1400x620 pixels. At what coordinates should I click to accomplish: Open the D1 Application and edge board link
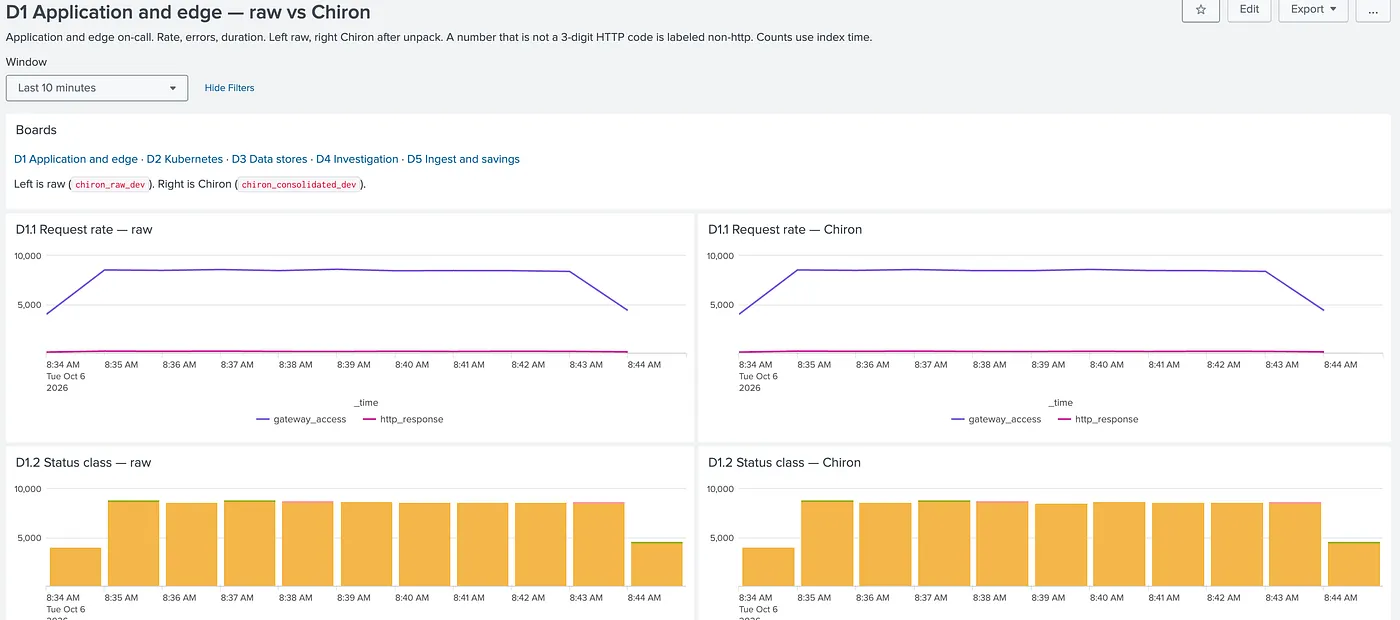click(x=76, y=159)
